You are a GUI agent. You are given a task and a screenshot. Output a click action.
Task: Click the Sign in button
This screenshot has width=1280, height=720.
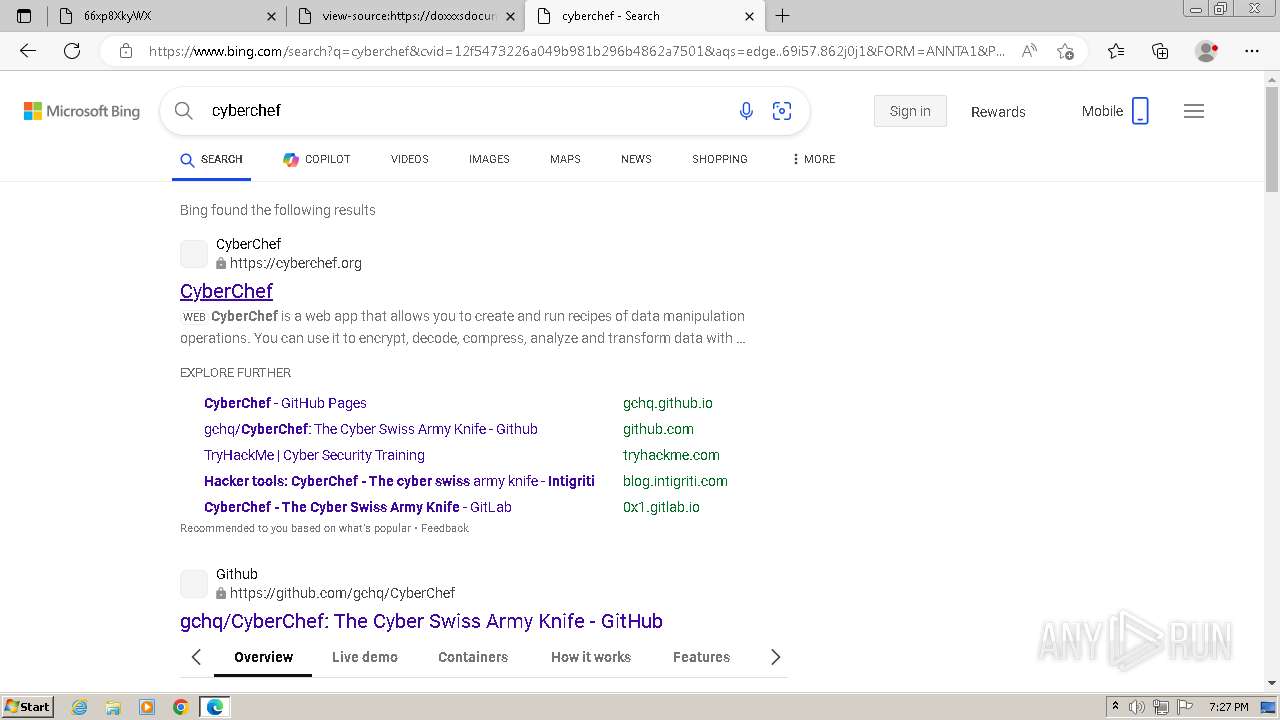click(910, 111)
